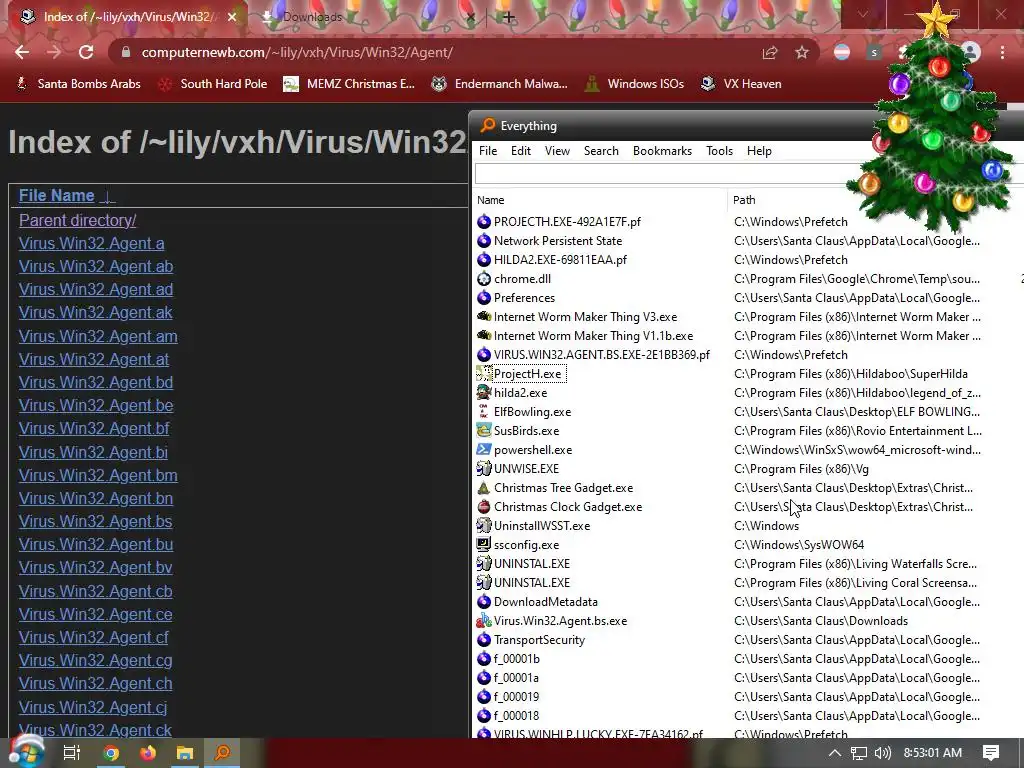Screen dimensions: 1024x768
Task: Open the South Hard Pole bookmark
Action: 214,84
